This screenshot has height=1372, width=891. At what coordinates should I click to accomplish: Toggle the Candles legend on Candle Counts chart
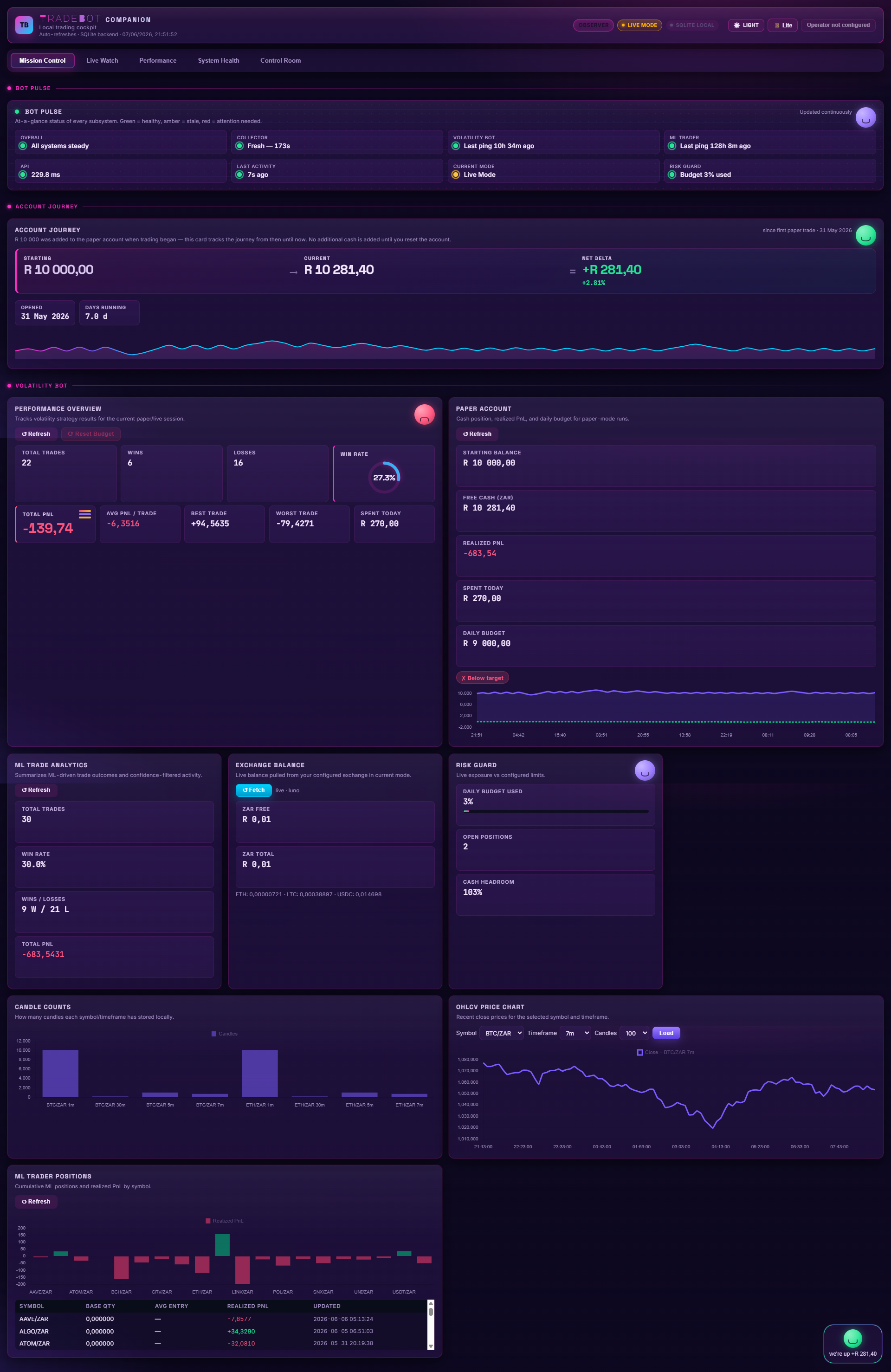pos(225,1034)
